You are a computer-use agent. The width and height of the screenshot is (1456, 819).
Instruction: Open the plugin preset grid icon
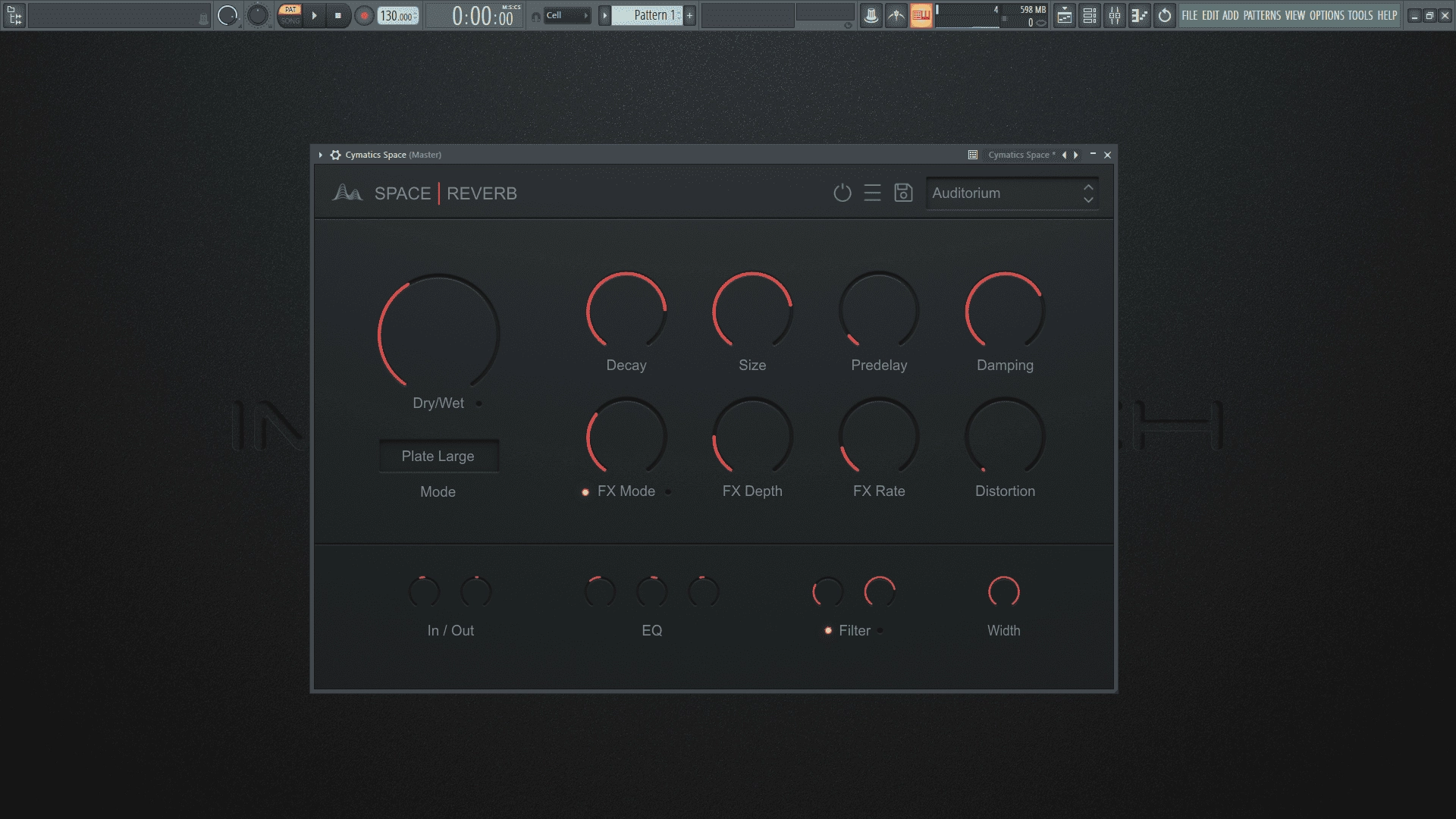973,155
